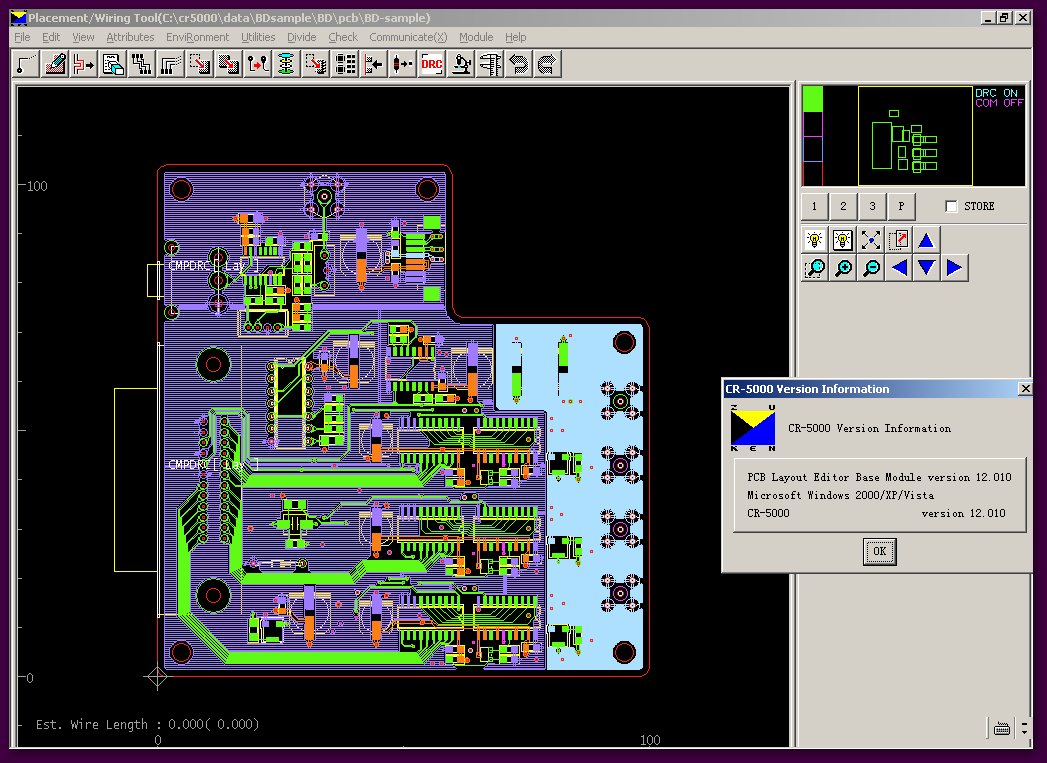The height and width of the screenshot is (763, 1047).
Task: Click the DRC toolbar icon
Action: click(x=432, y=65)
